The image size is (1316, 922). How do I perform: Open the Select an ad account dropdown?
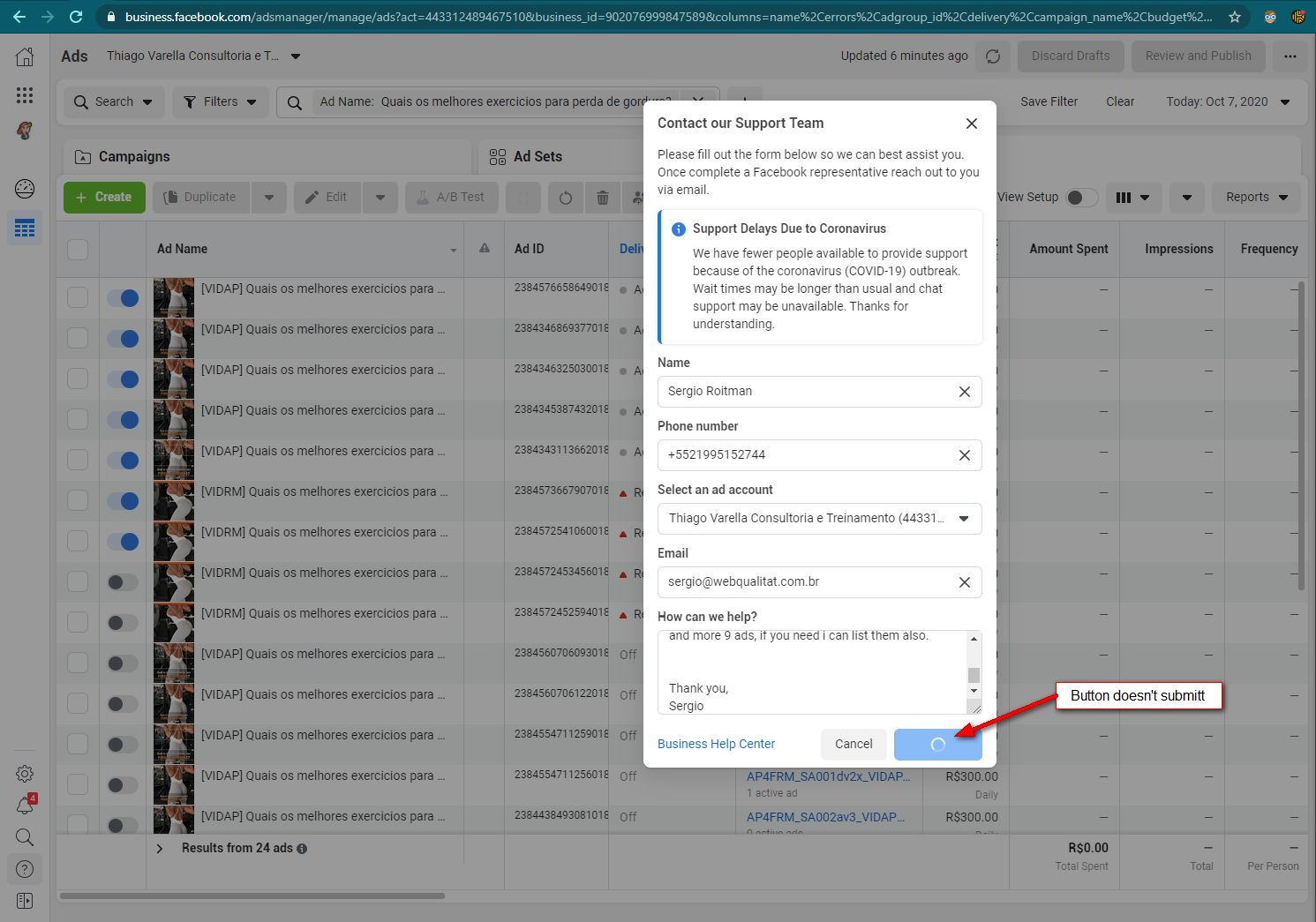(x=820, y=519)
